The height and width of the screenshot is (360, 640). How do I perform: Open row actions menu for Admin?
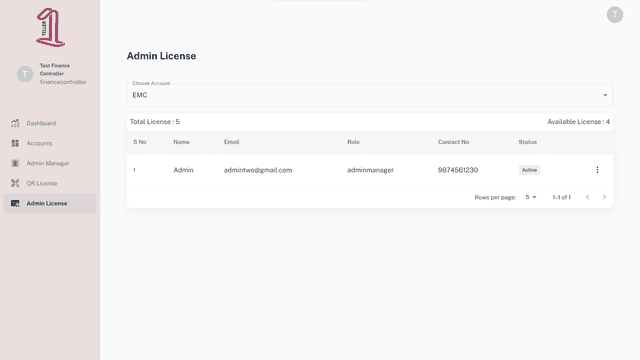[597, 170]
